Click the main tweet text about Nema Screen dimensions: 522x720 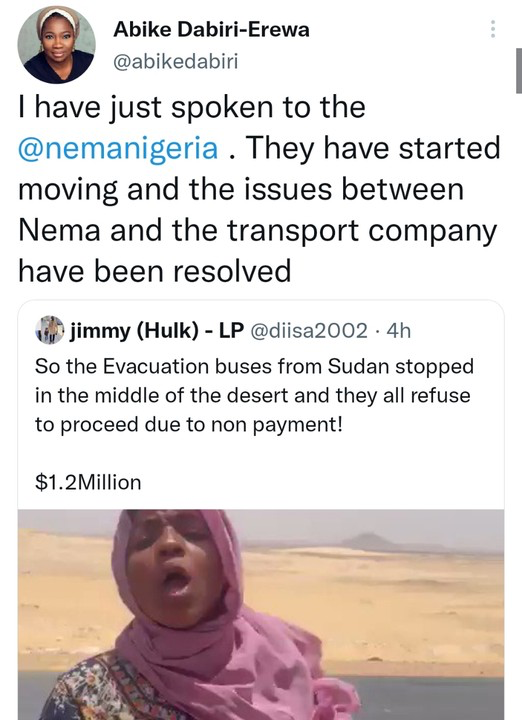click(x=259, y=189)
